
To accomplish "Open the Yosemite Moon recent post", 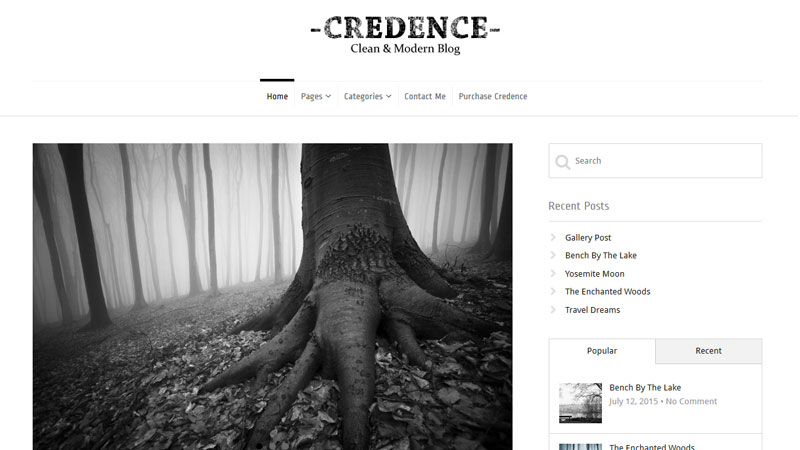I will [594, 274].
